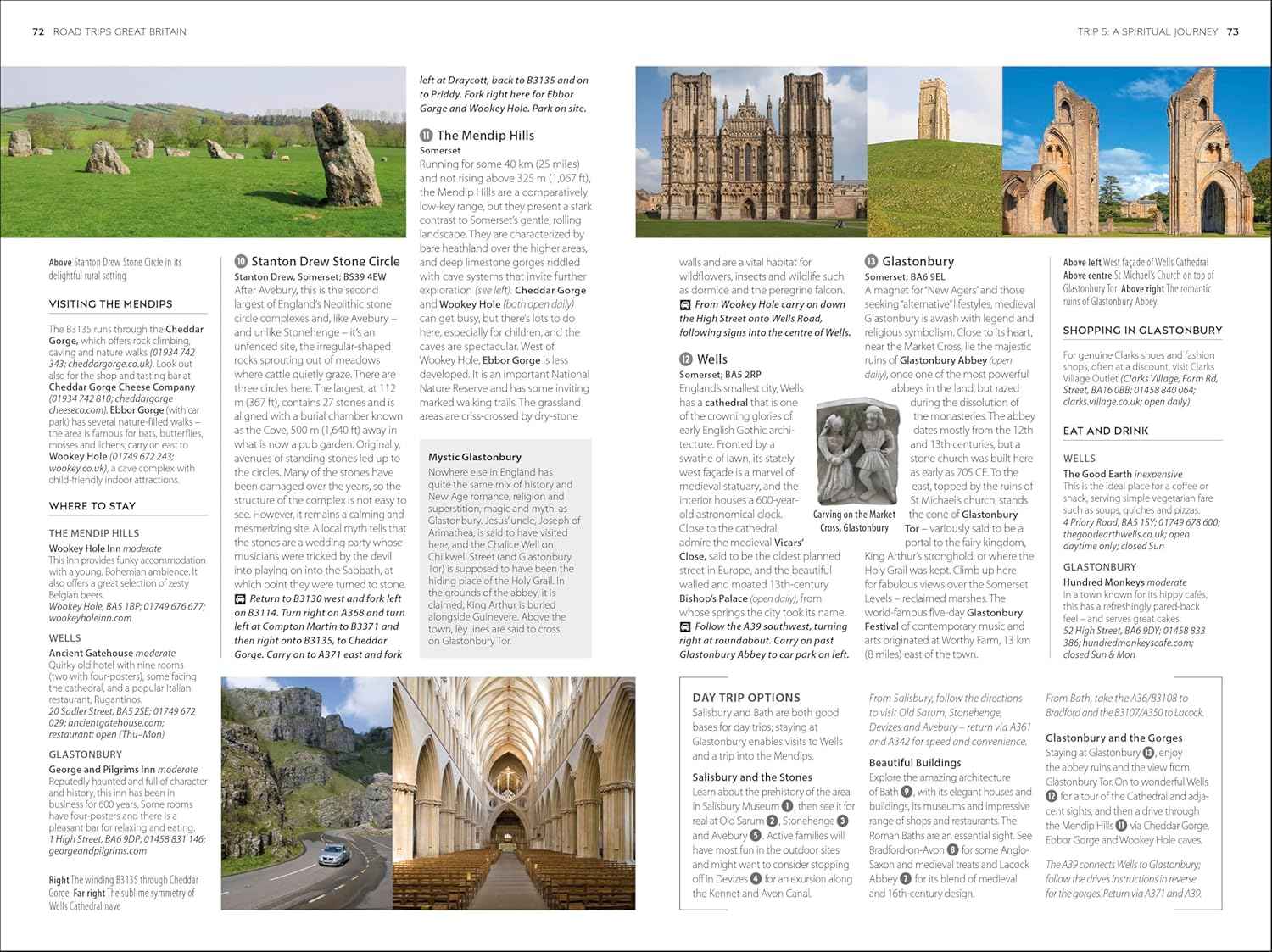Image resolution: width=1272 pixels, height=952 pixels.
Task: Follow the georgeandpilgrims.com web address
Action: 98,851
